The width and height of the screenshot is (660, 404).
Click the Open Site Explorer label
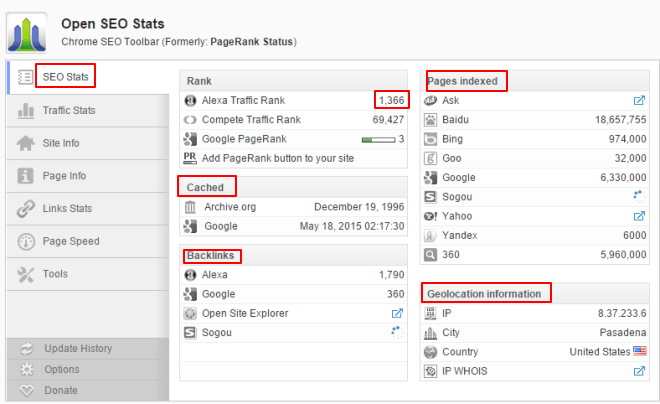pos(245,314)
